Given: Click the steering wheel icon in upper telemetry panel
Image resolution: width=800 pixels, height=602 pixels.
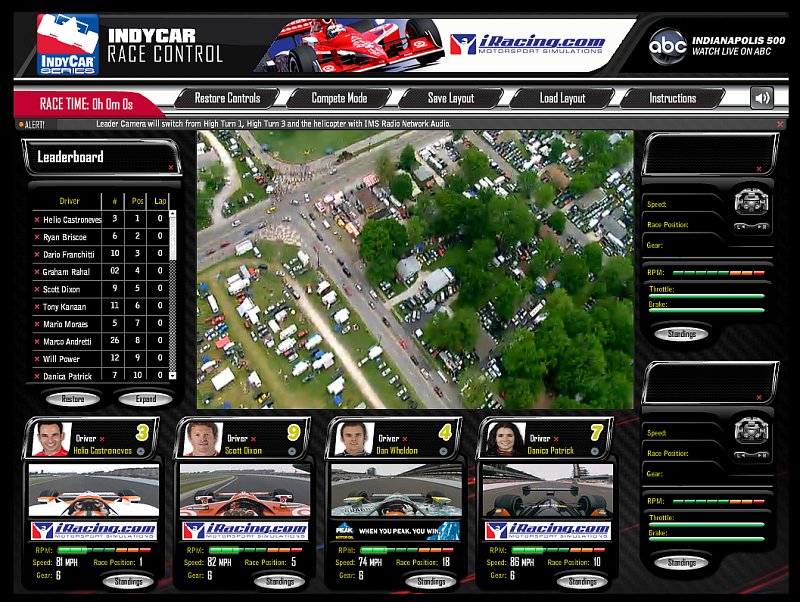Looking at the screenshot, I should pyautogui.click(x=750, y=203).
